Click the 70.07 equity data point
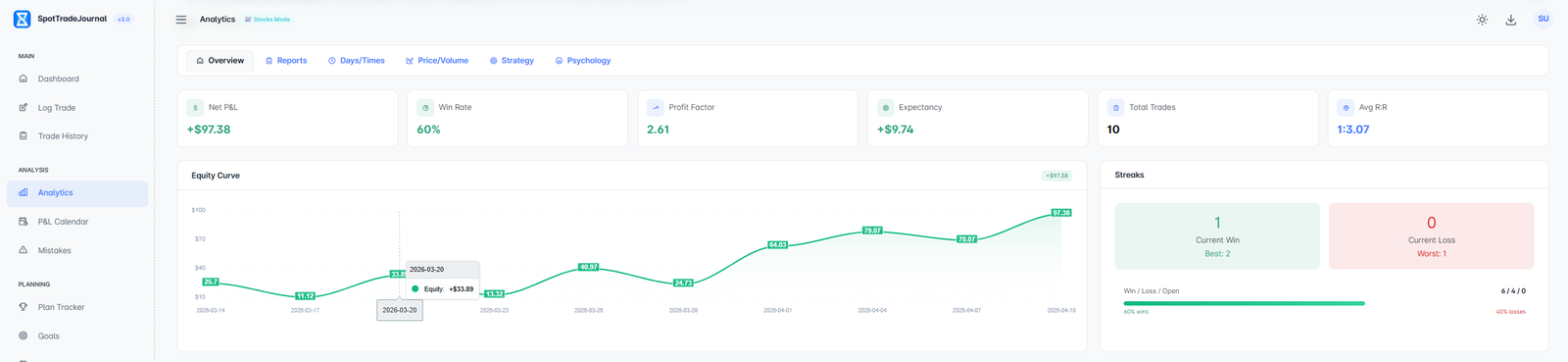The image size is (1568, 362). point(966,239)
